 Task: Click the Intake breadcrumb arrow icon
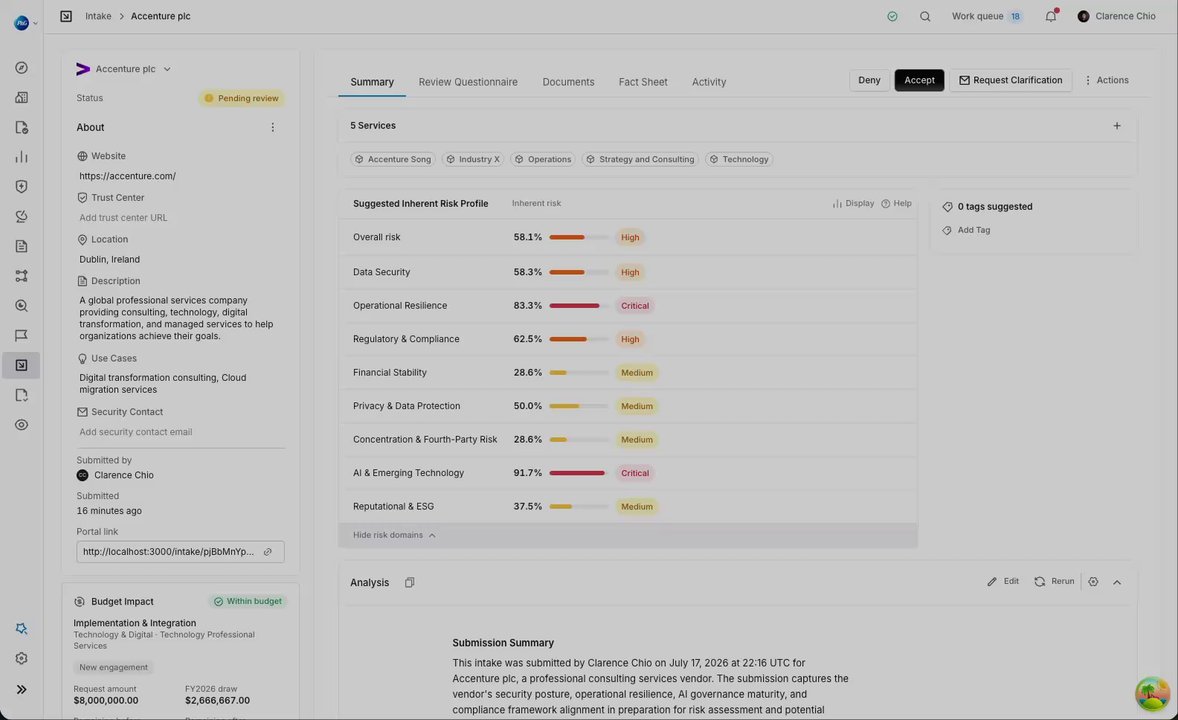[66, 16]
